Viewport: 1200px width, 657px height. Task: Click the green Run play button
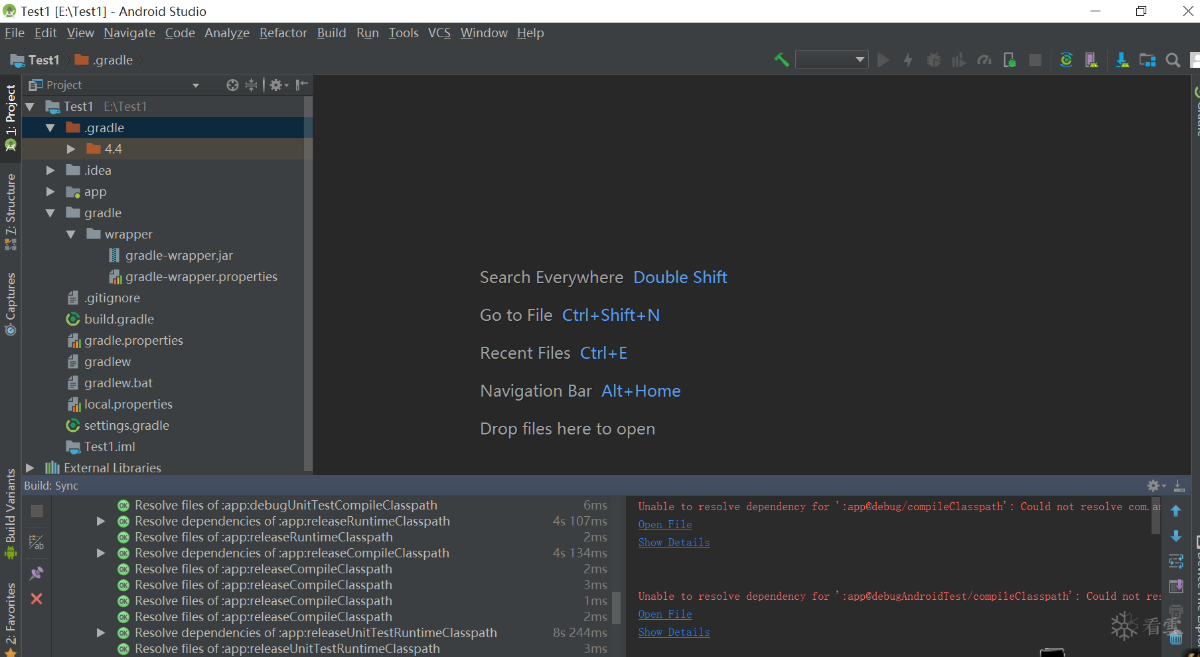pos(883,60)
